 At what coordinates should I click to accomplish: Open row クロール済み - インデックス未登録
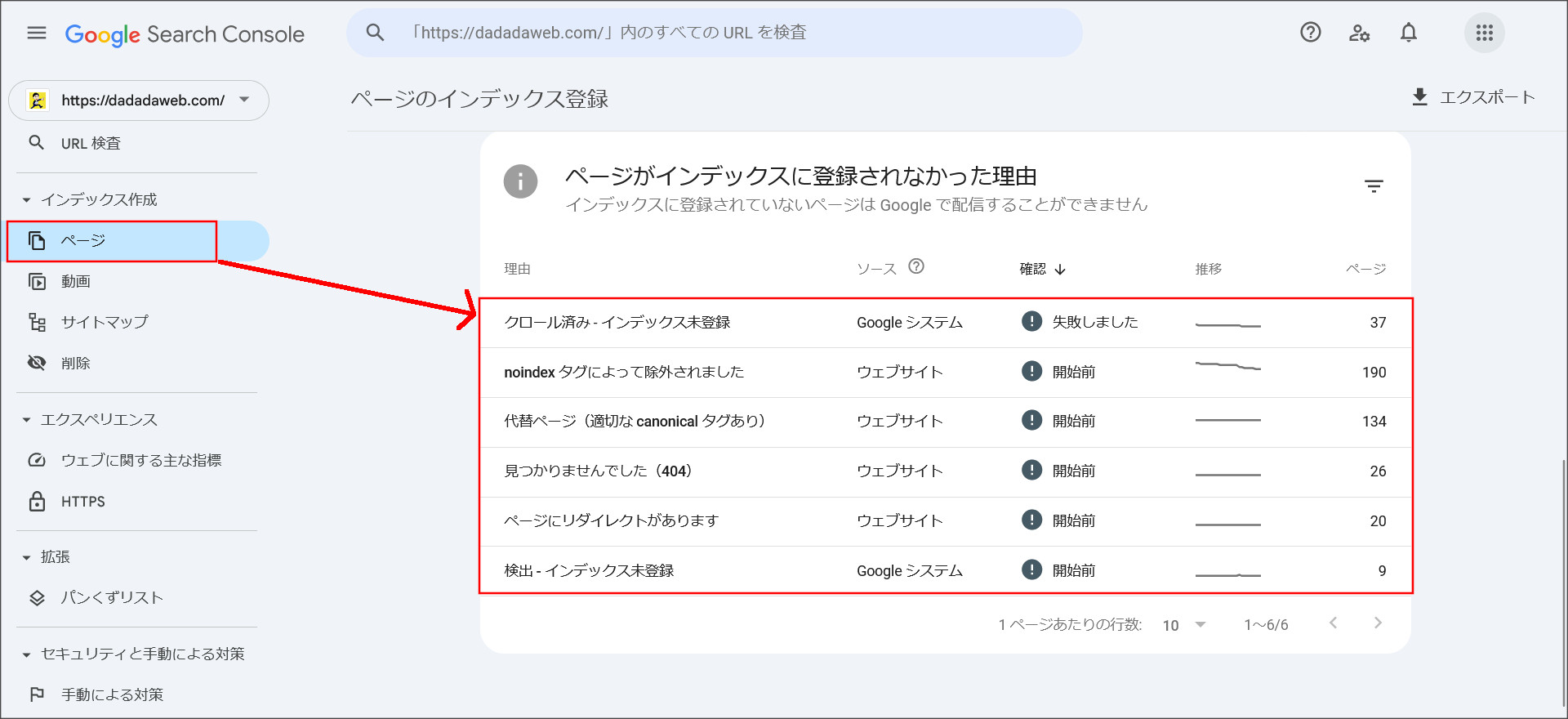point(946,323)
